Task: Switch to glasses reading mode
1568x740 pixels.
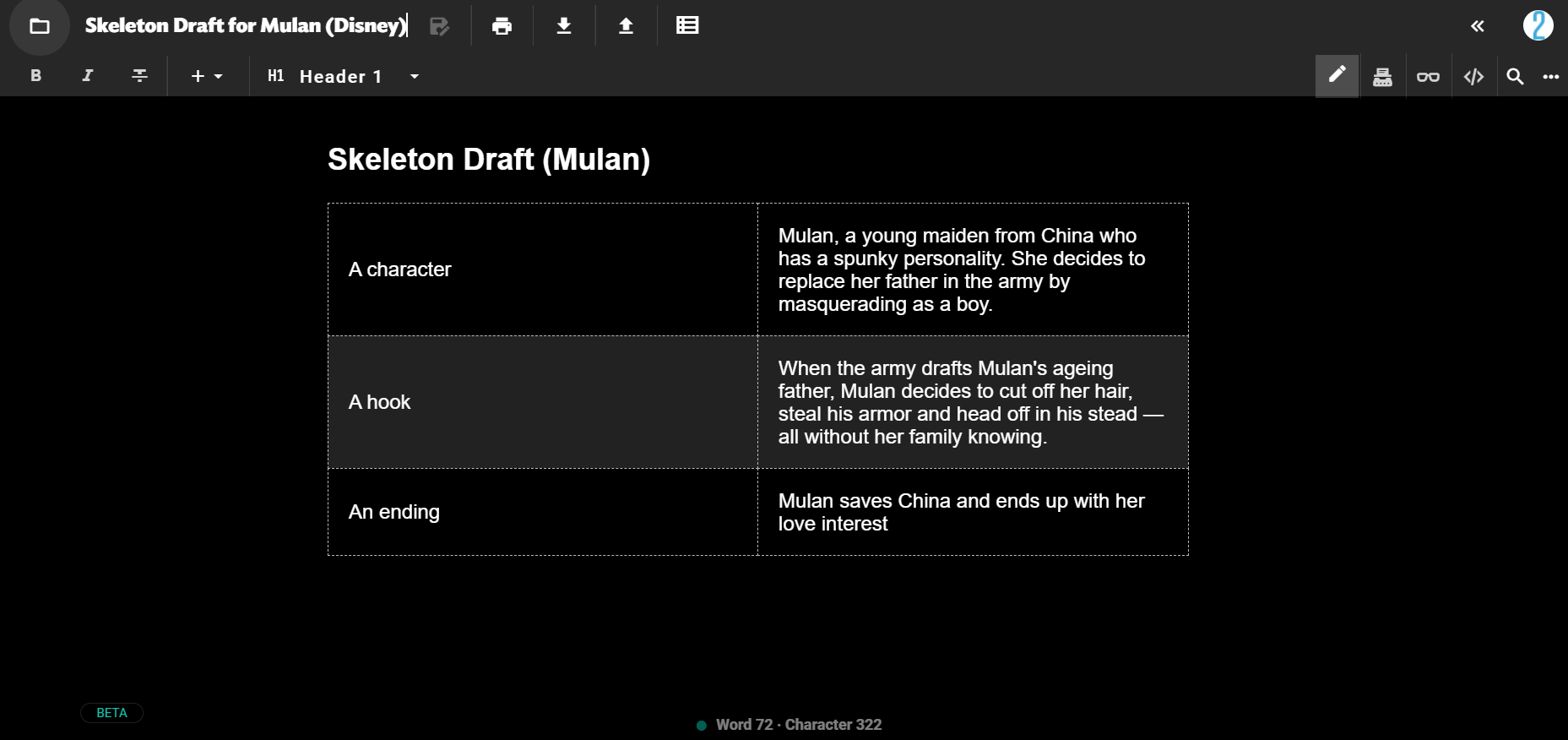Action: coord(1428,77)
